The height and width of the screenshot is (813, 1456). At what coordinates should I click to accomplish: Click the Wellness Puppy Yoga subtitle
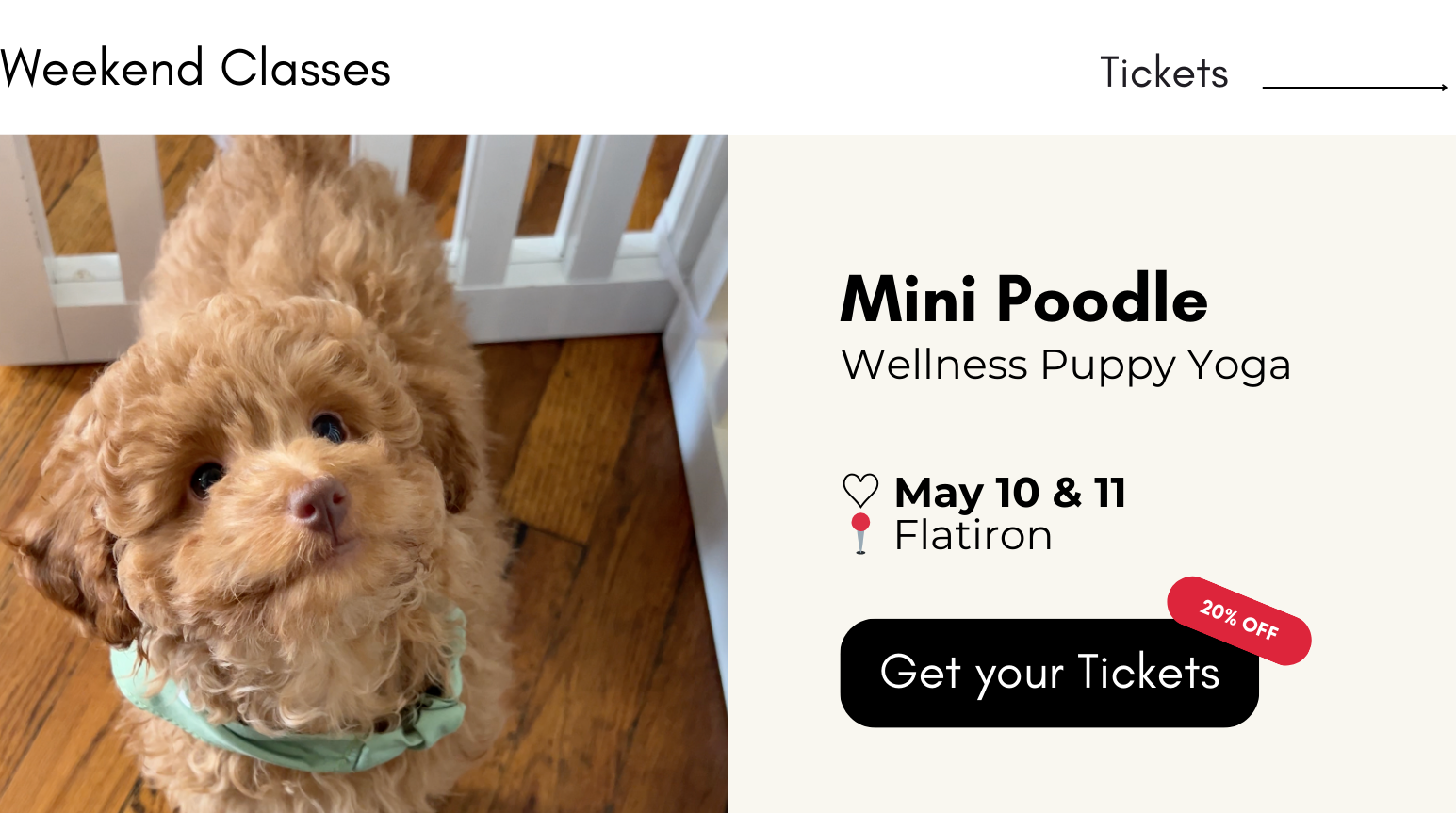click(1065, 366)
